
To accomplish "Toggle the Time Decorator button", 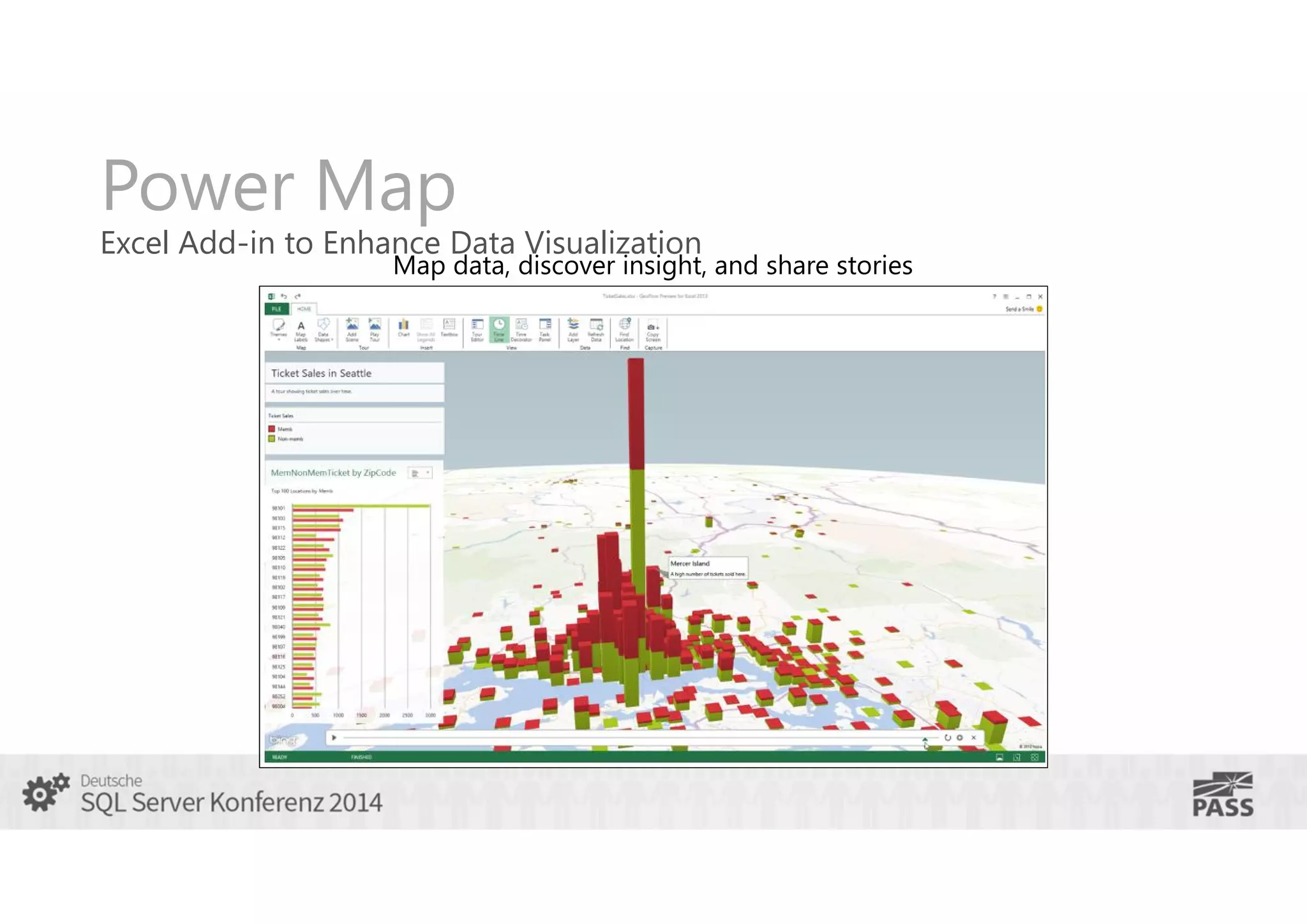I will tap(521, 330).
